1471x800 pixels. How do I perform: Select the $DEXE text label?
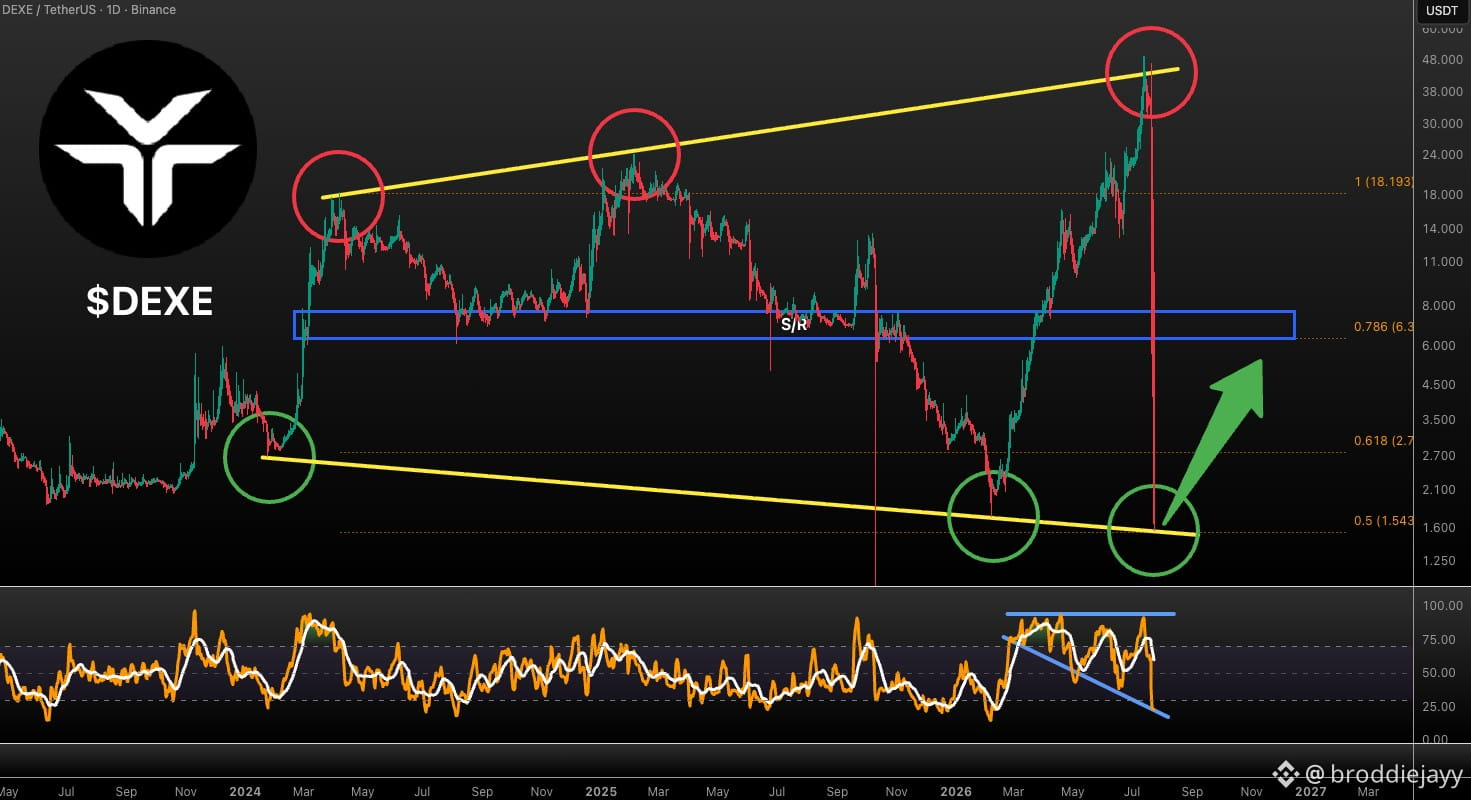(x=149, y=300)
